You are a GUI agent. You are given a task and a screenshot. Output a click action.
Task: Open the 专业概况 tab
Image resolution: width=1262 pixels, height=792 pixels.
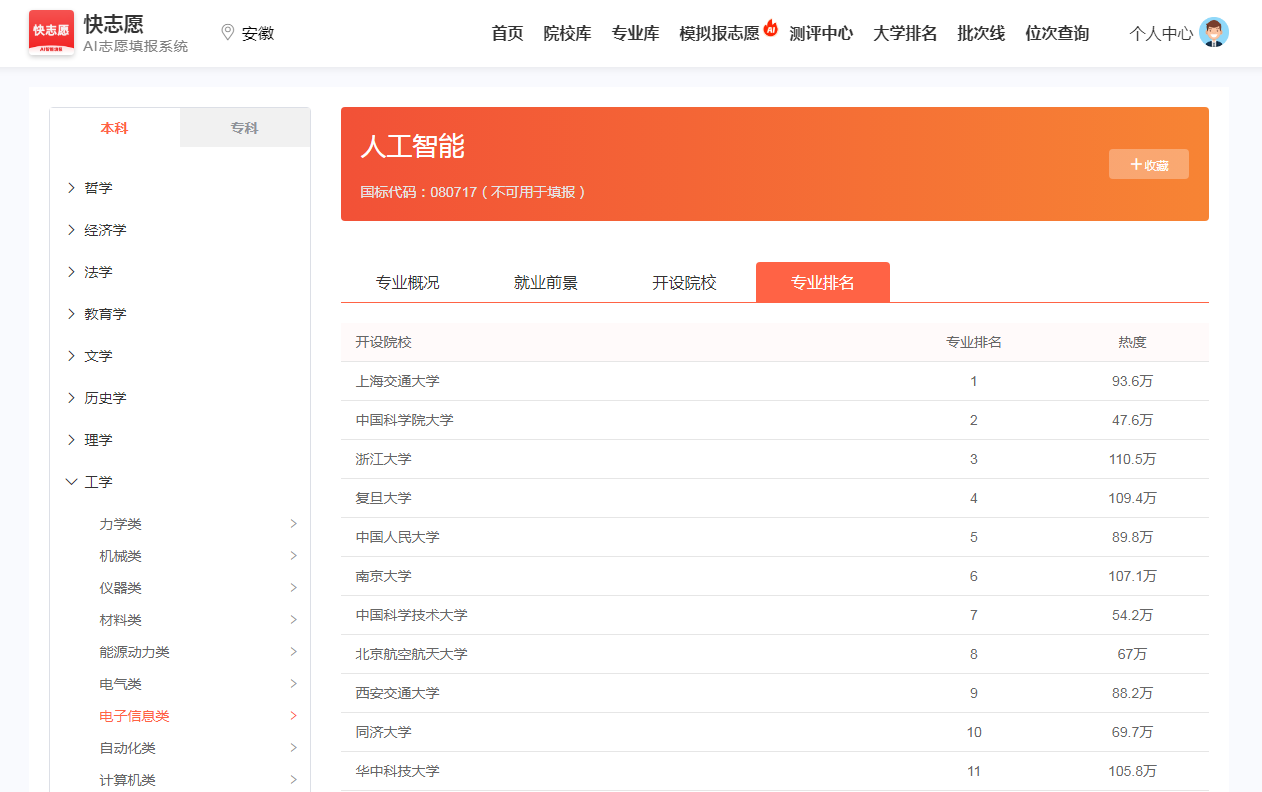(407, 282)
